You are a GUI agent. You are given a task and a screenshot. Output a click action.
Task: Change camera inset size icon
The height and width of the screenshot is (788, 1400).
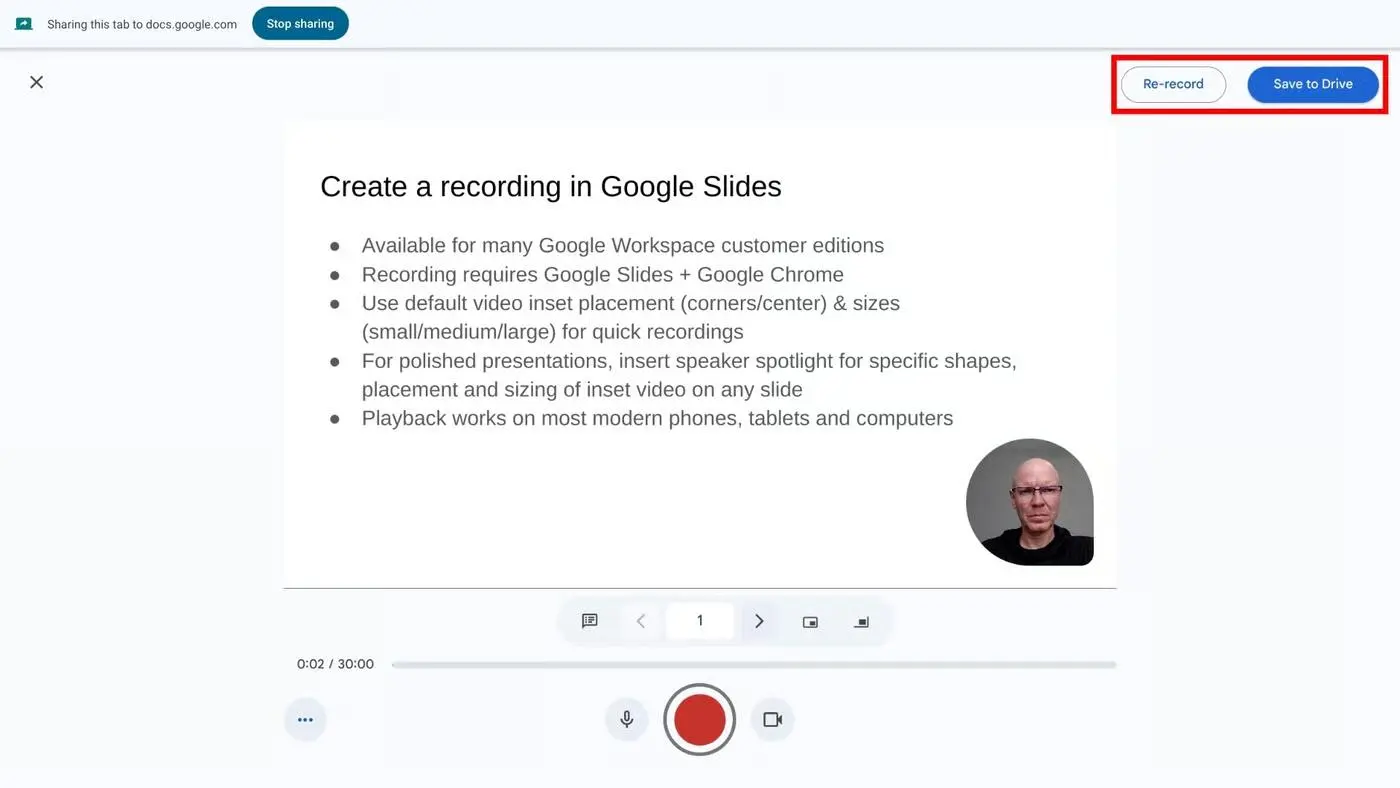[x=810, y=622]
